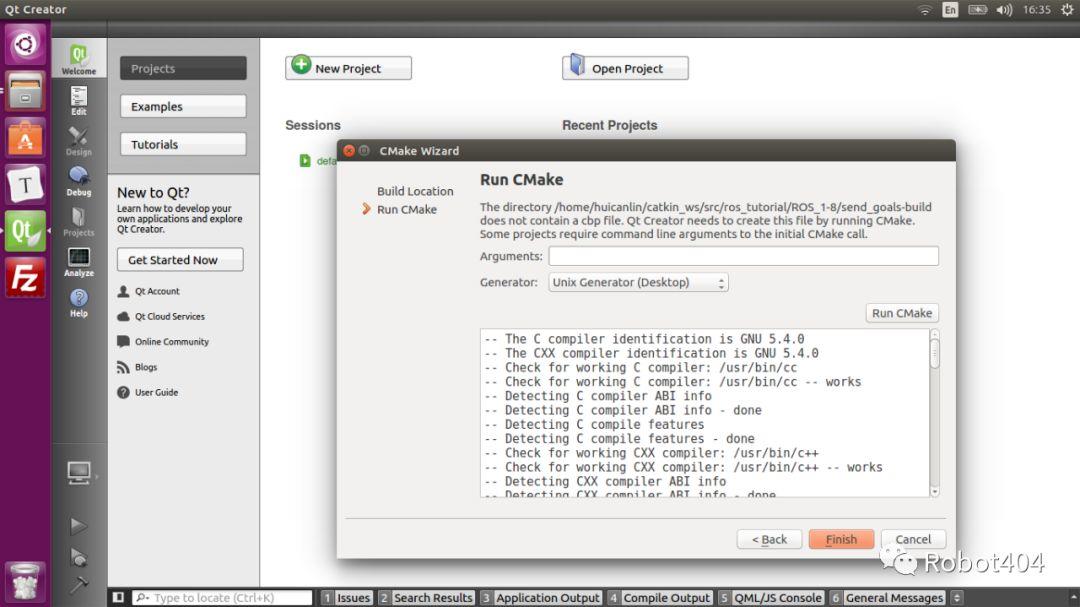
Task: Click the 16:35 clock indicator
Action: (x=1036, y=10)
